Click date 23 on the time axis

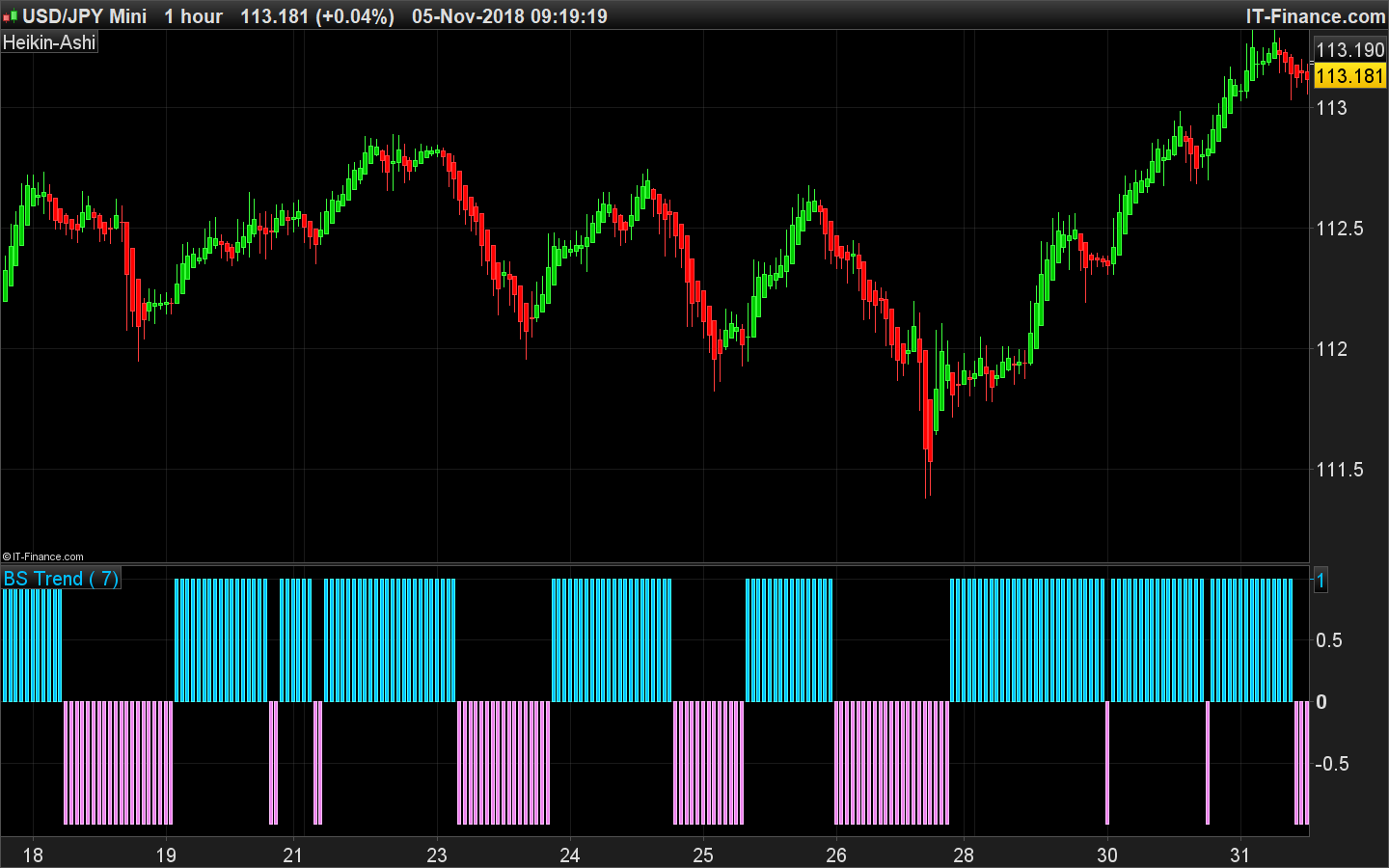(437, 855)
